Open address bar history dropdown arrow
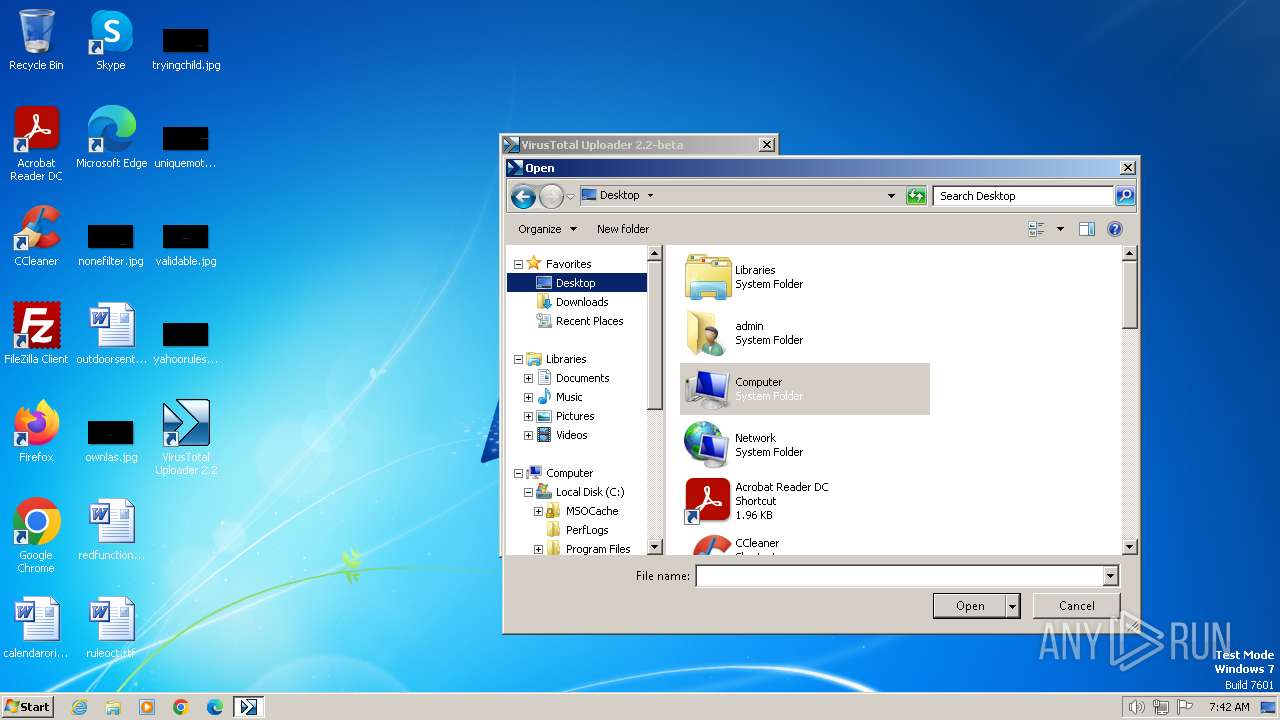The width and height of the screenshot is (1280, 720). tap(891, 196)
